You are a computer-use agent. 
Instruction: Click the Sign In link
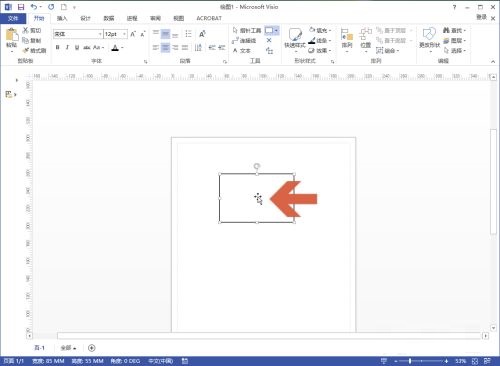[x=481, y=17]
